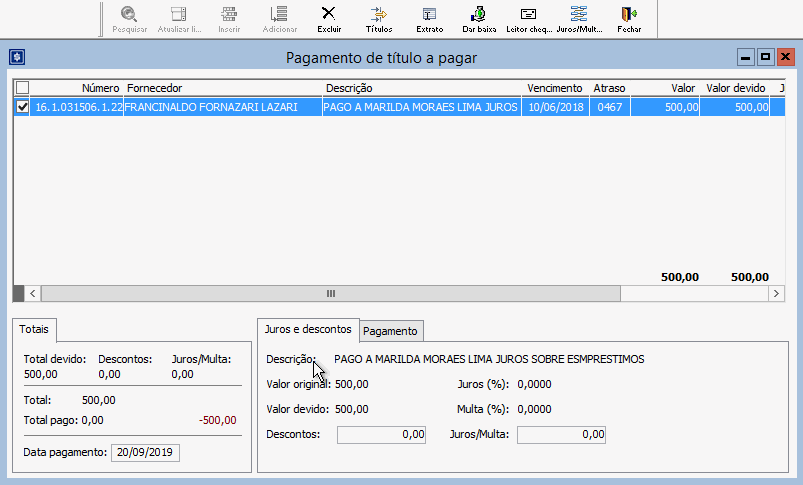
Task: Switch to the Pagamento tab
Action: [392, 331]
